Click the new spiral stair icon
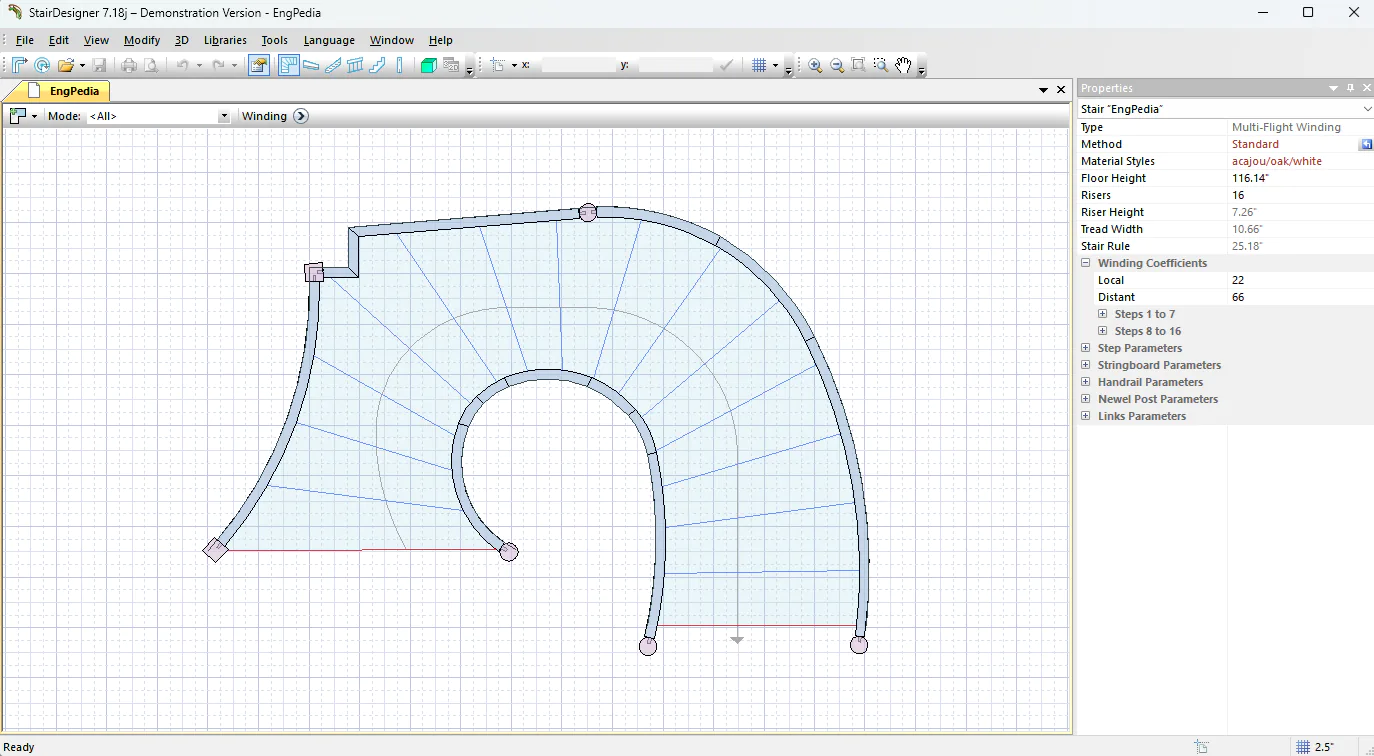Screen dimensions: 1374x756 42,65
